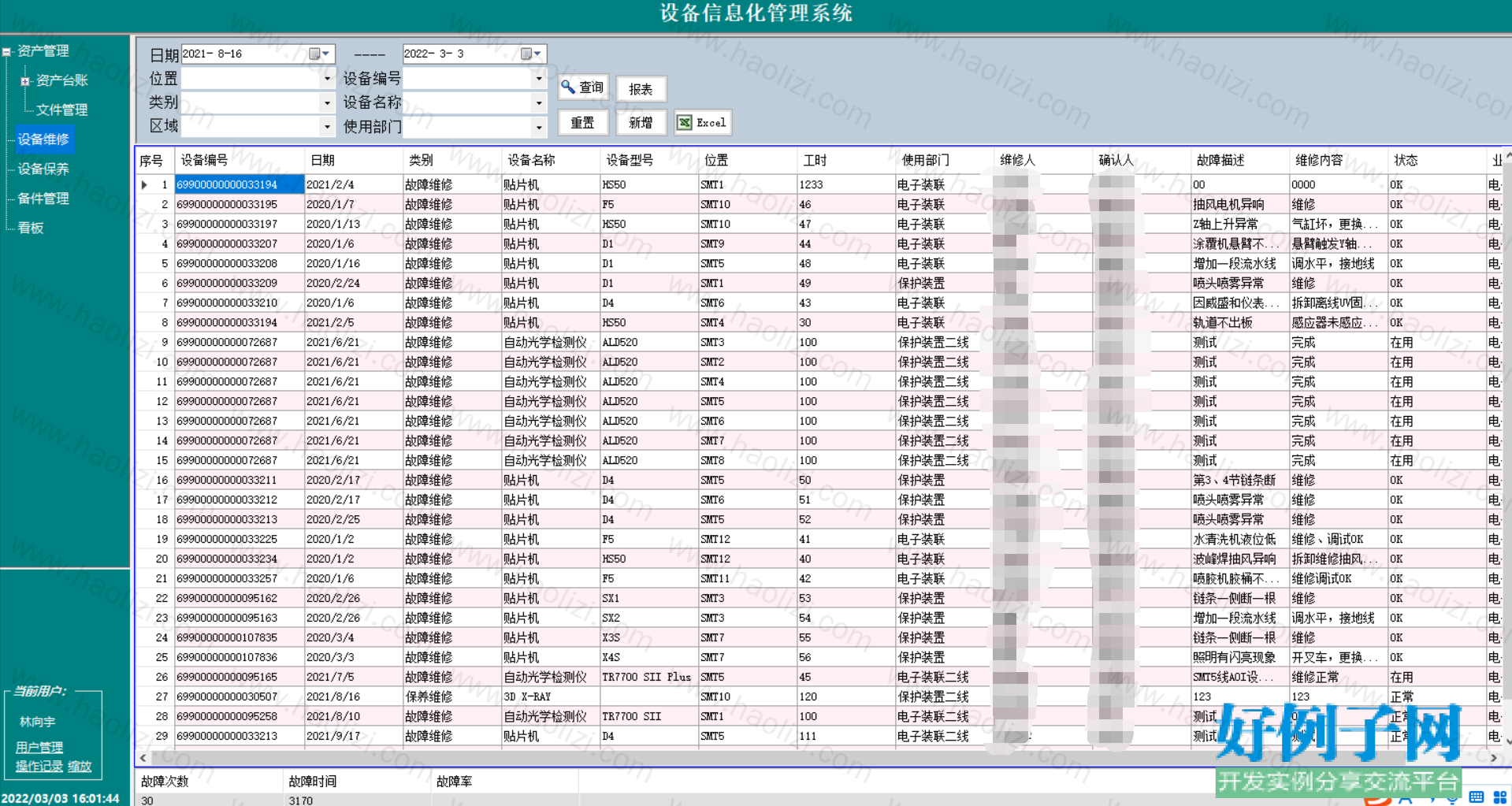Click the current user name 林向宇

tap(37, 722)
